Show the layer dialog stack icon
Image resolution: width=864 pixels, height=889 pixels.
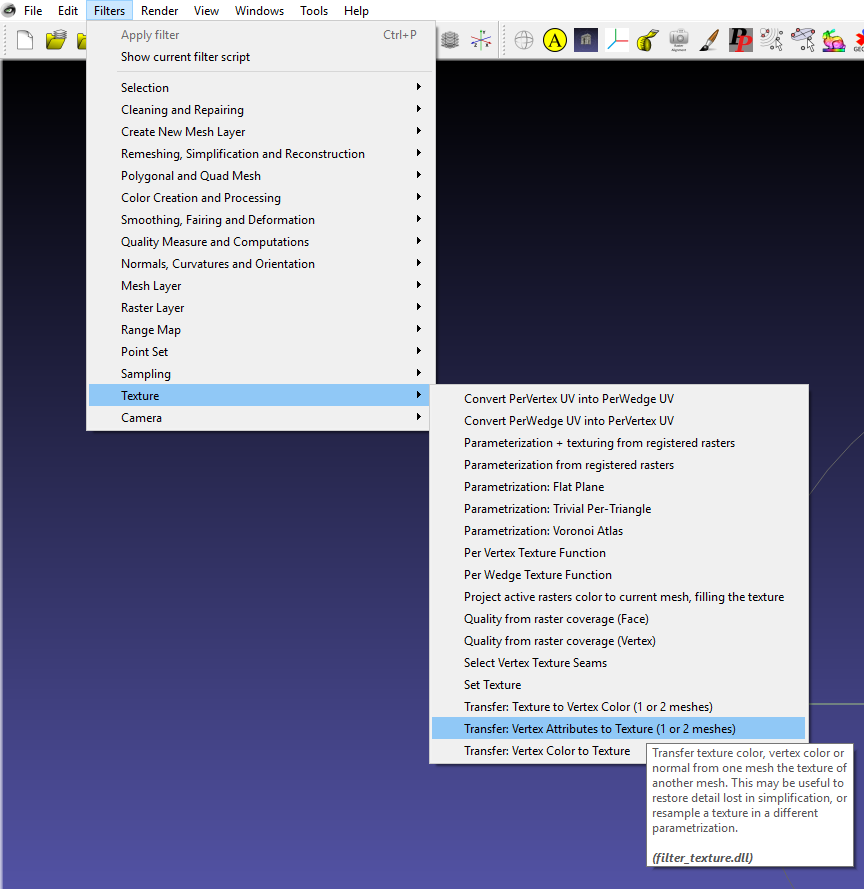[x=450, y=40]
